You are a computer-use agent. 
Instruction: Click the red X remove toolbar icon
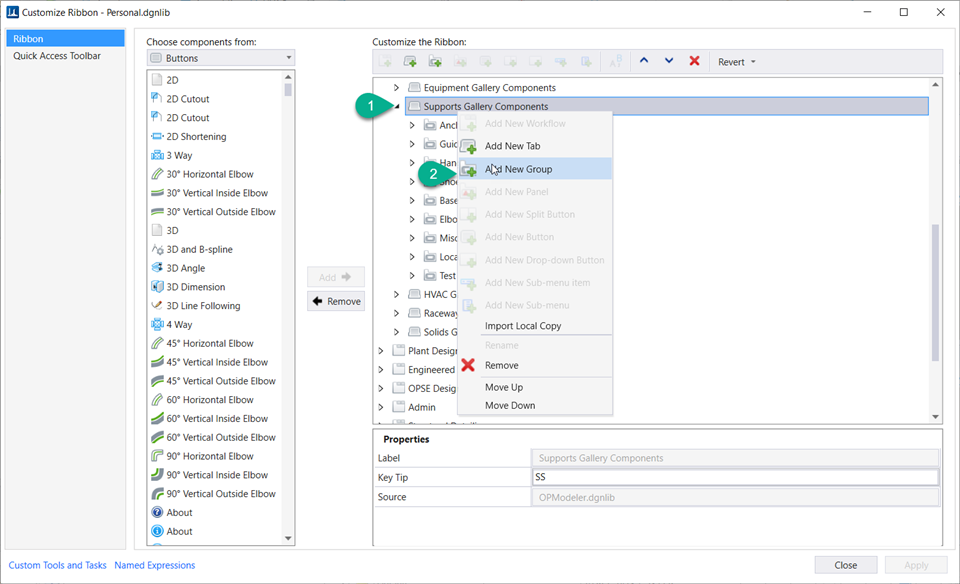pyautogui.click(x=694, y=62)
